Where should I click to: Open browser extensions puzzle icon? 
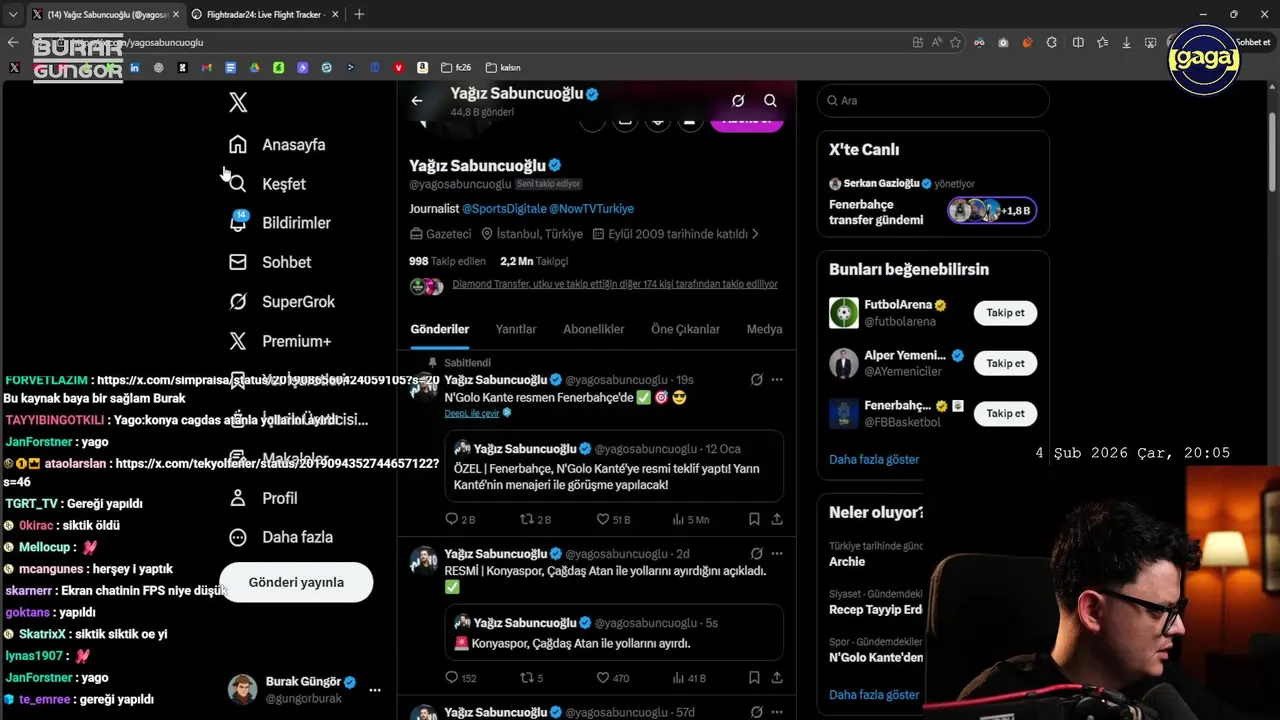click(x=1052, y=42)
